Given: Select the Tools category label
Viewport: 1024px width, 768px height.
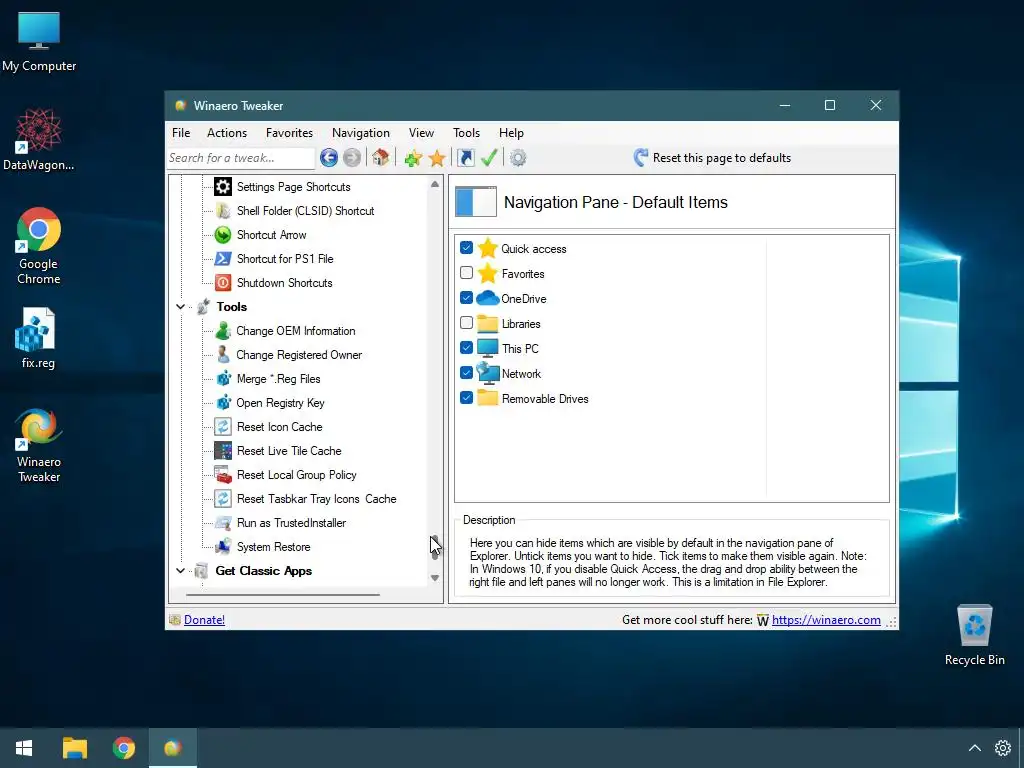Looking at the screenshot, I should [x=232, y=307].
